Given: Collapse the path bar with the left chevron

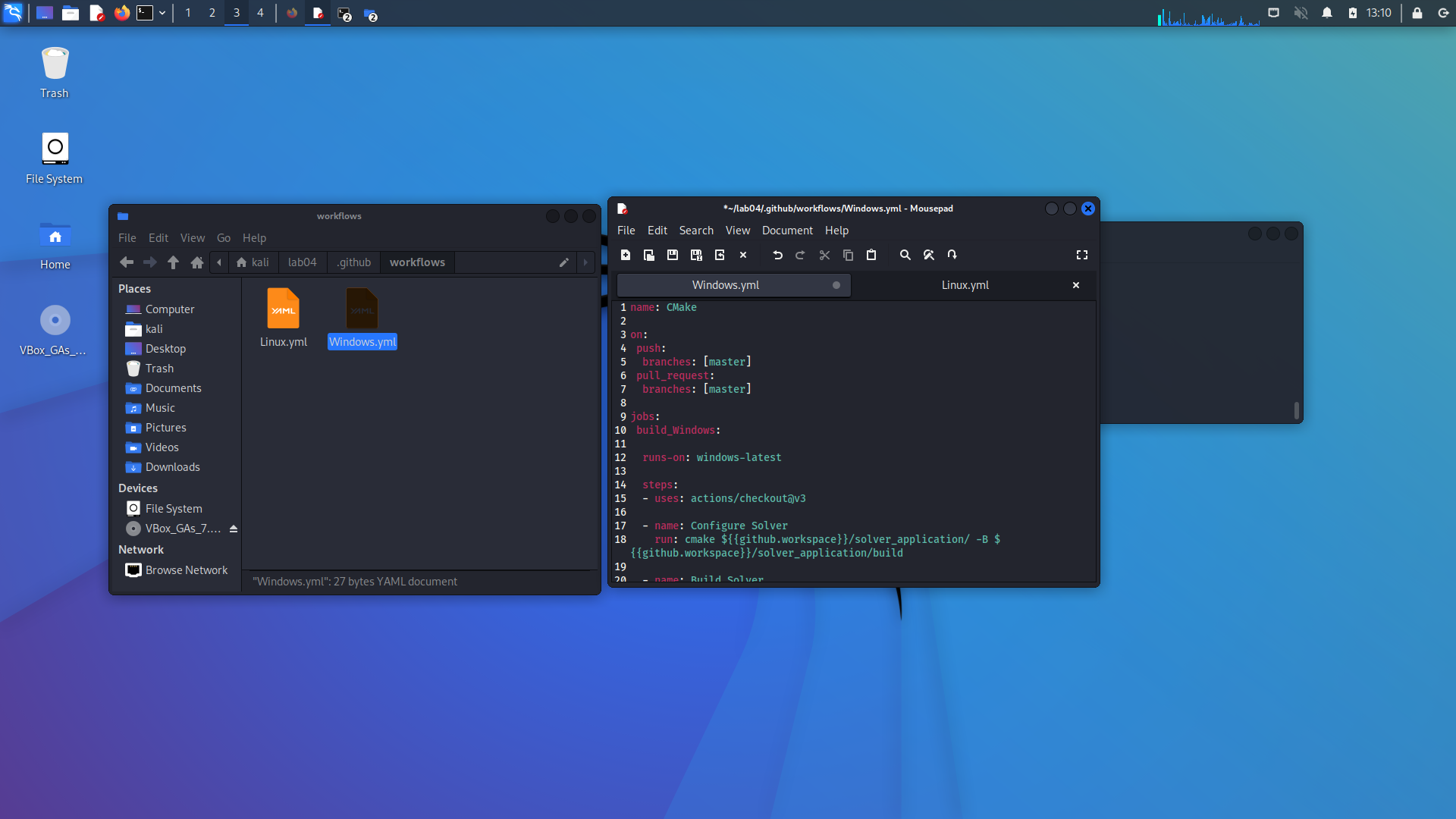Looking at the screenshot, I should (219, 262).
